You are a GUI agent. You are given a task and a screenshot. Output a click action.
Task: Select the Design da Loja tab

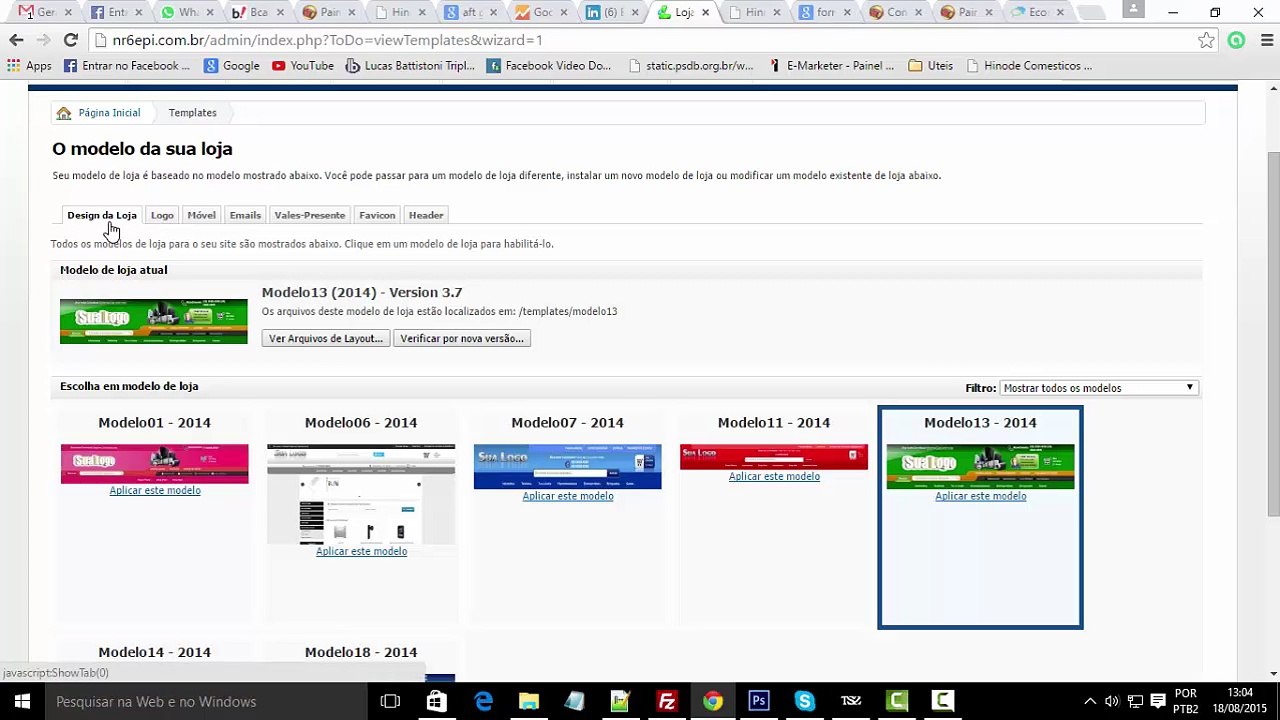coord(102,215)
